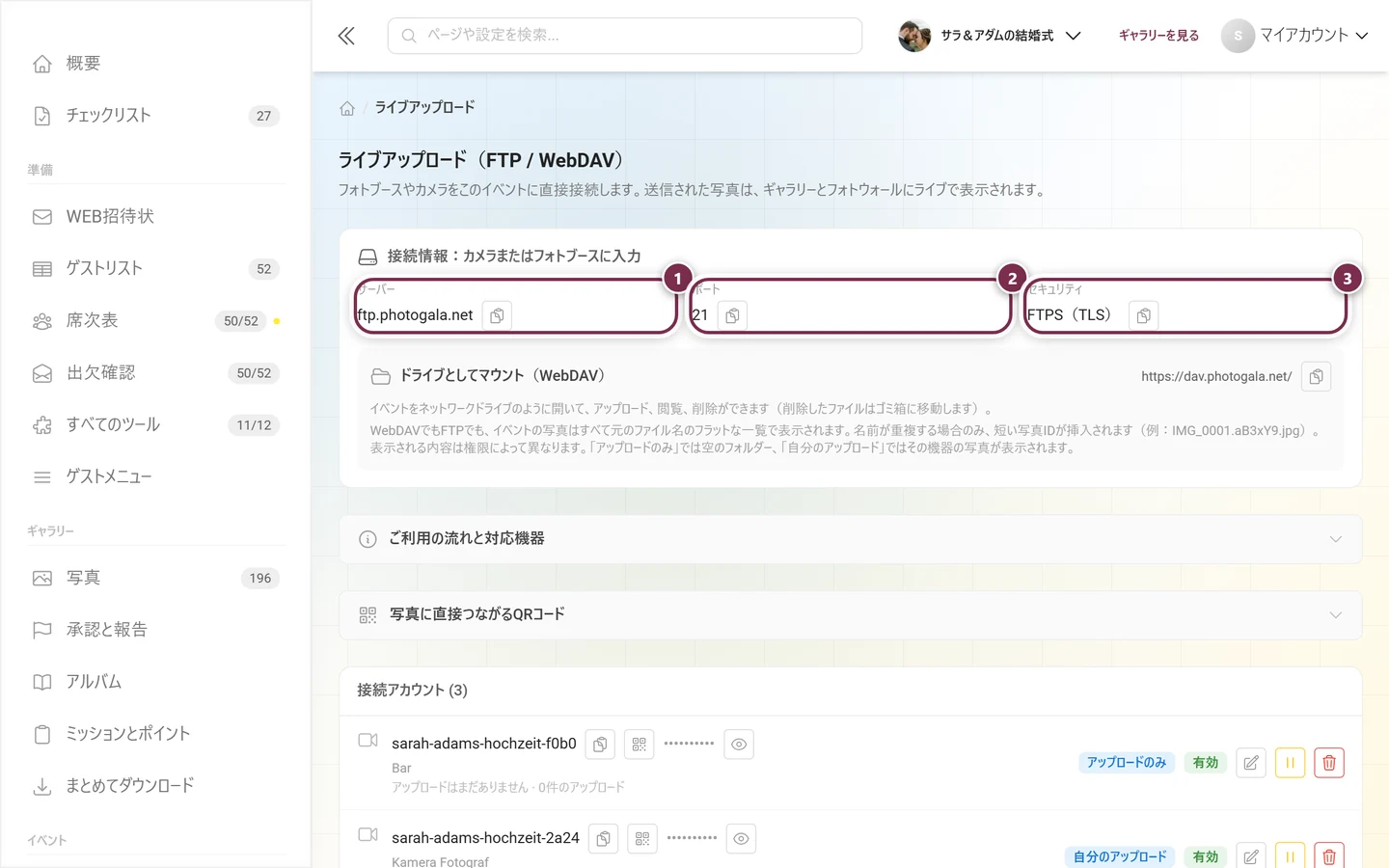Viewport: 1389px width, 868px height.
Task: Open the マイアカウント dropdown
Action: (1294, 36)
